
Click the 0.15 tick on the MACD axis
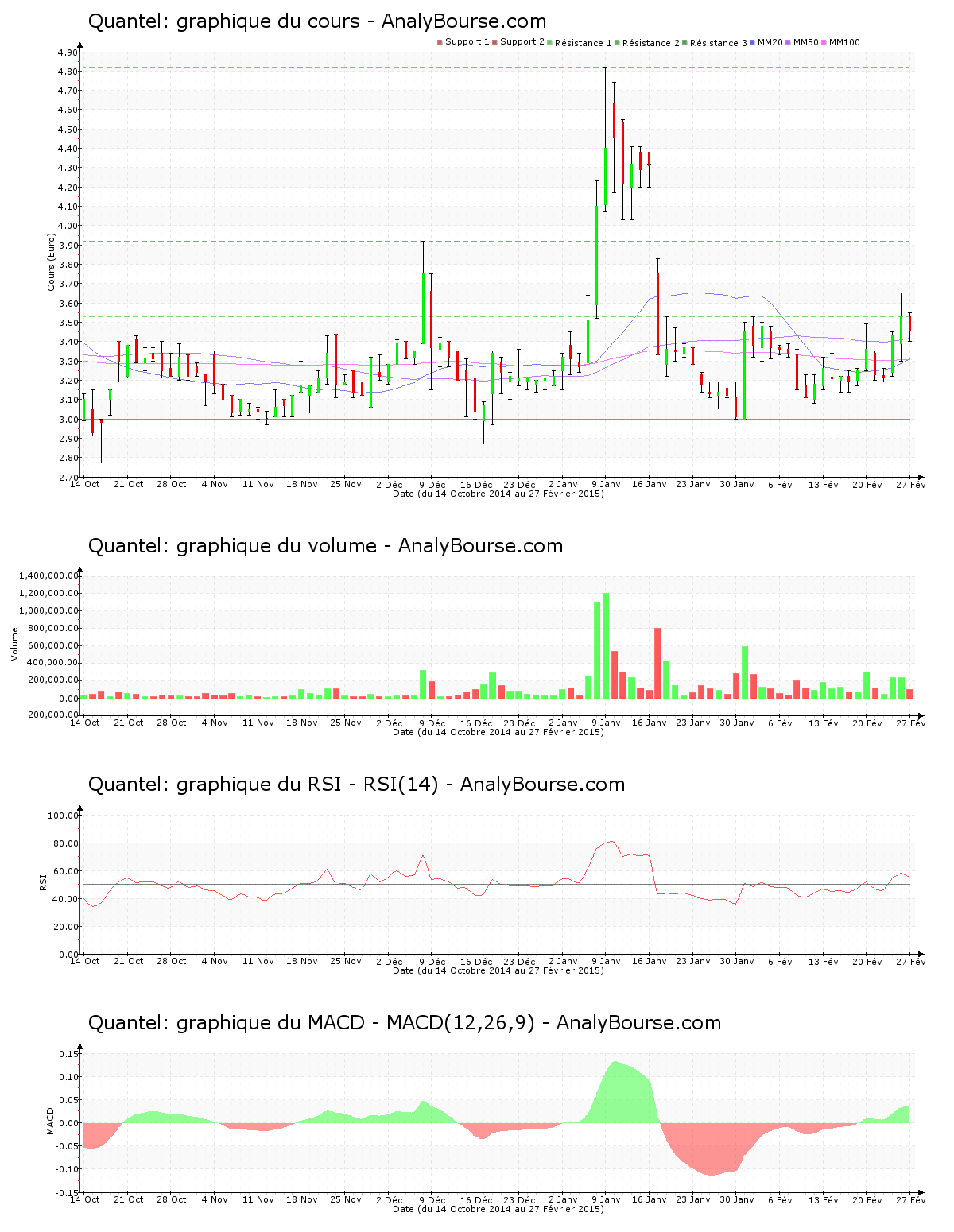(68, 1055)
